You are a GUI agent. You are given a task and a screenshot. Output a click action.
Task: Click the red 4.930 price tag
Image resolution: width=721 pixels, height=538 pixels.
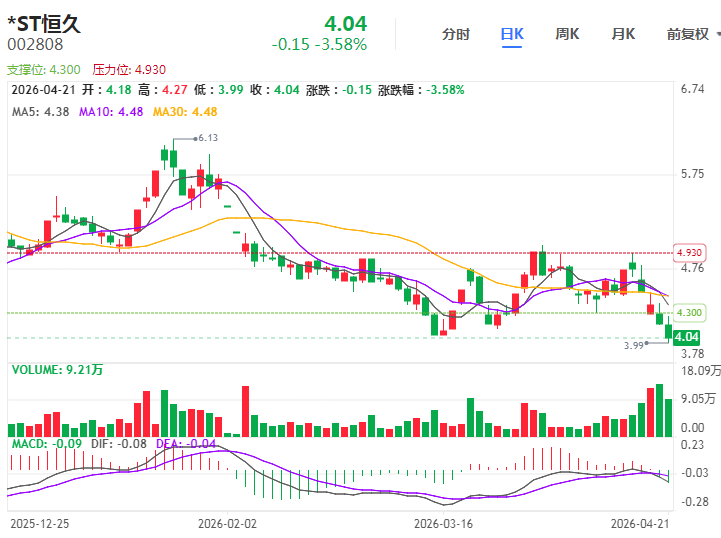688,252
